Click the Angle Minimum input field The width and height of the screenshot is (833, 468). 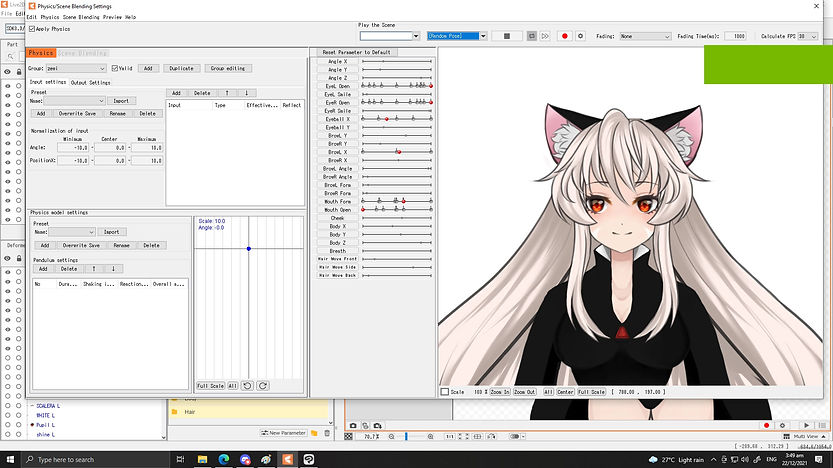73,148
